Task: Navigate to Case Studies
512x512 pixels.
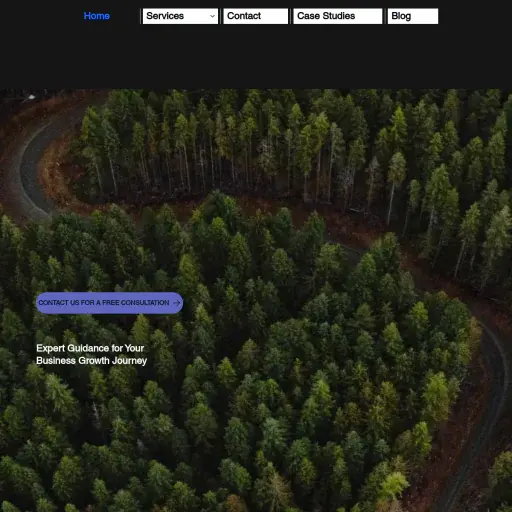Action: [337, 16]
